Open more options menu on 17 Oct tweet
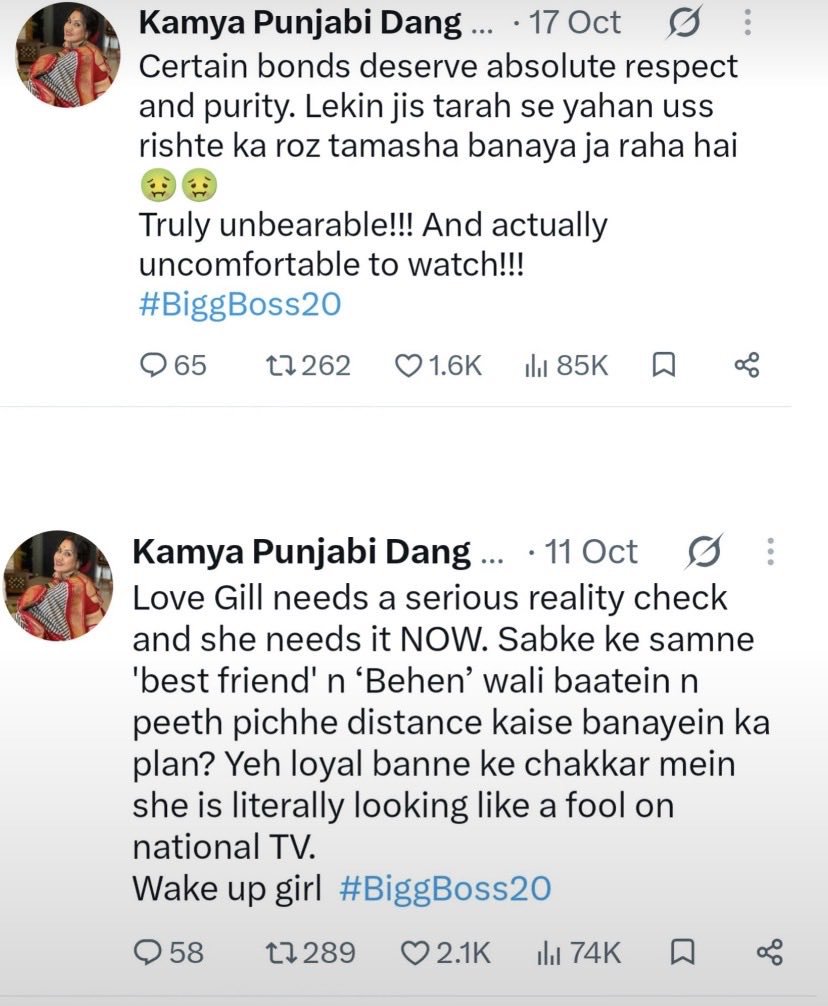The height and width of the screenshot is (1006, 828). (747, 22)
